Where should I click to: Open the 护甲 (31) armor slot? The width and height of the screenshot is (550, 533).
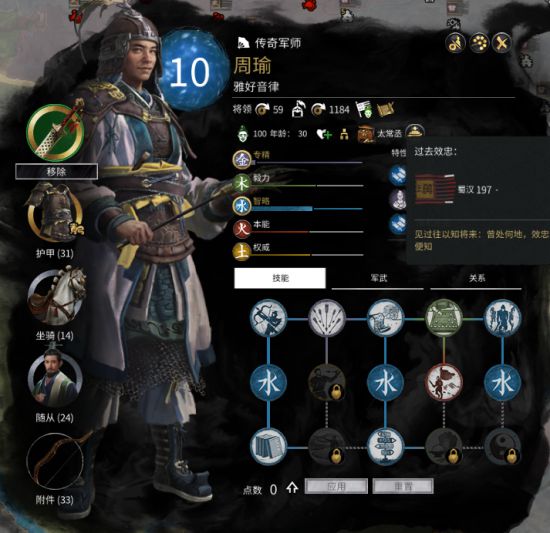pyautogui.click(x=55, y=212)
